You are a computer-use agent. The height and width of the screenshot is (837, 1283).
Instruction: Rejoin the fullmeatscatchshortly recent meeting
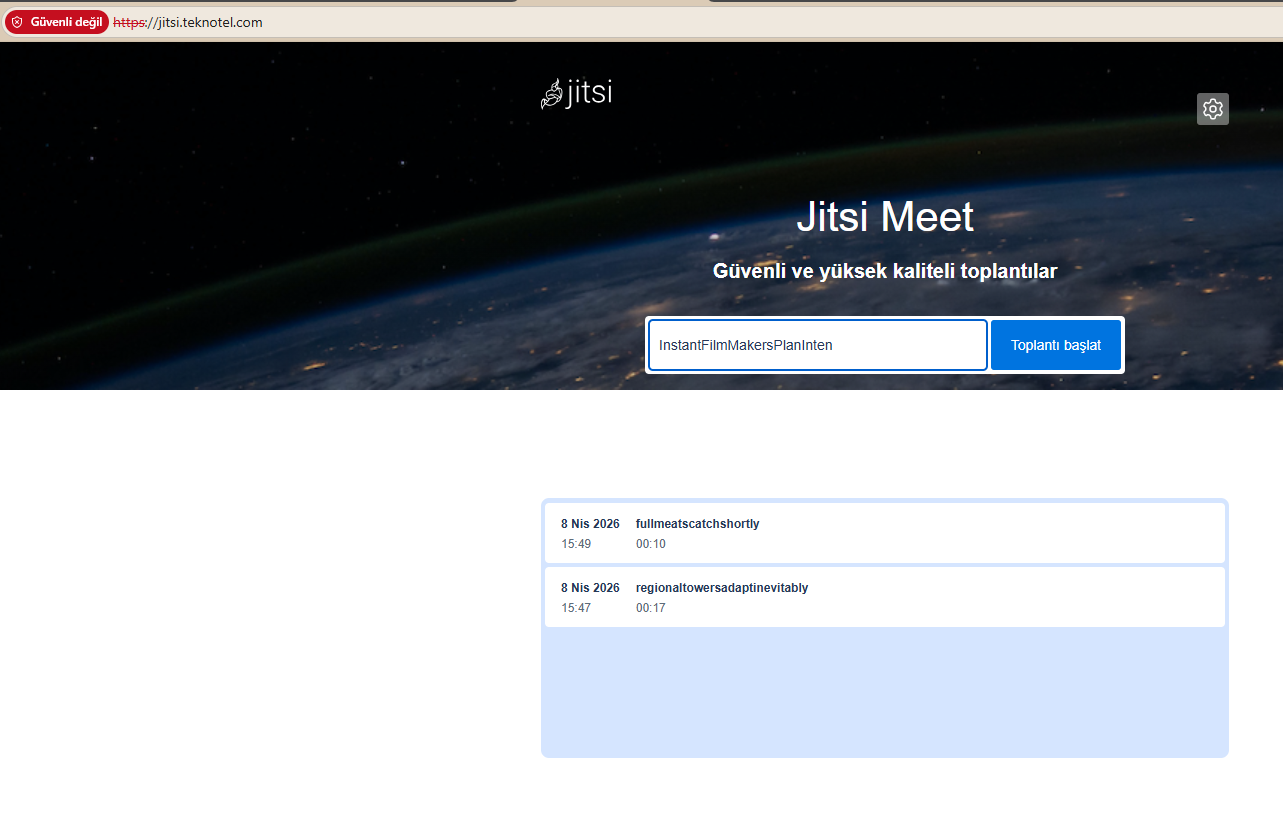pos(697,524)
